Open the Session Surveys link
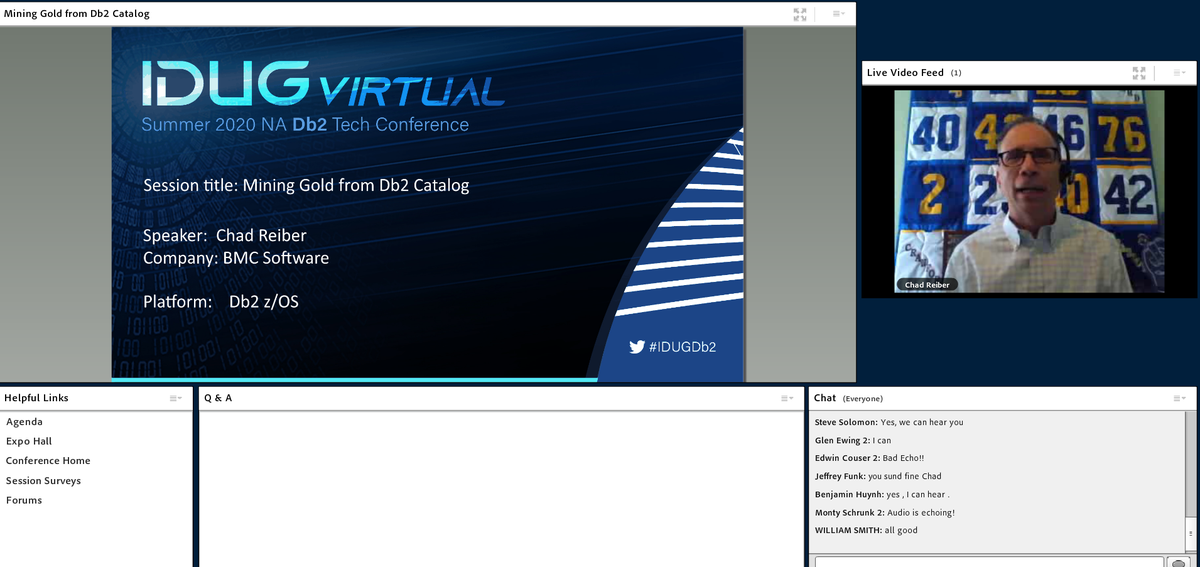The height and width of the screenshot is (567, 1200). tap(43, 481)
